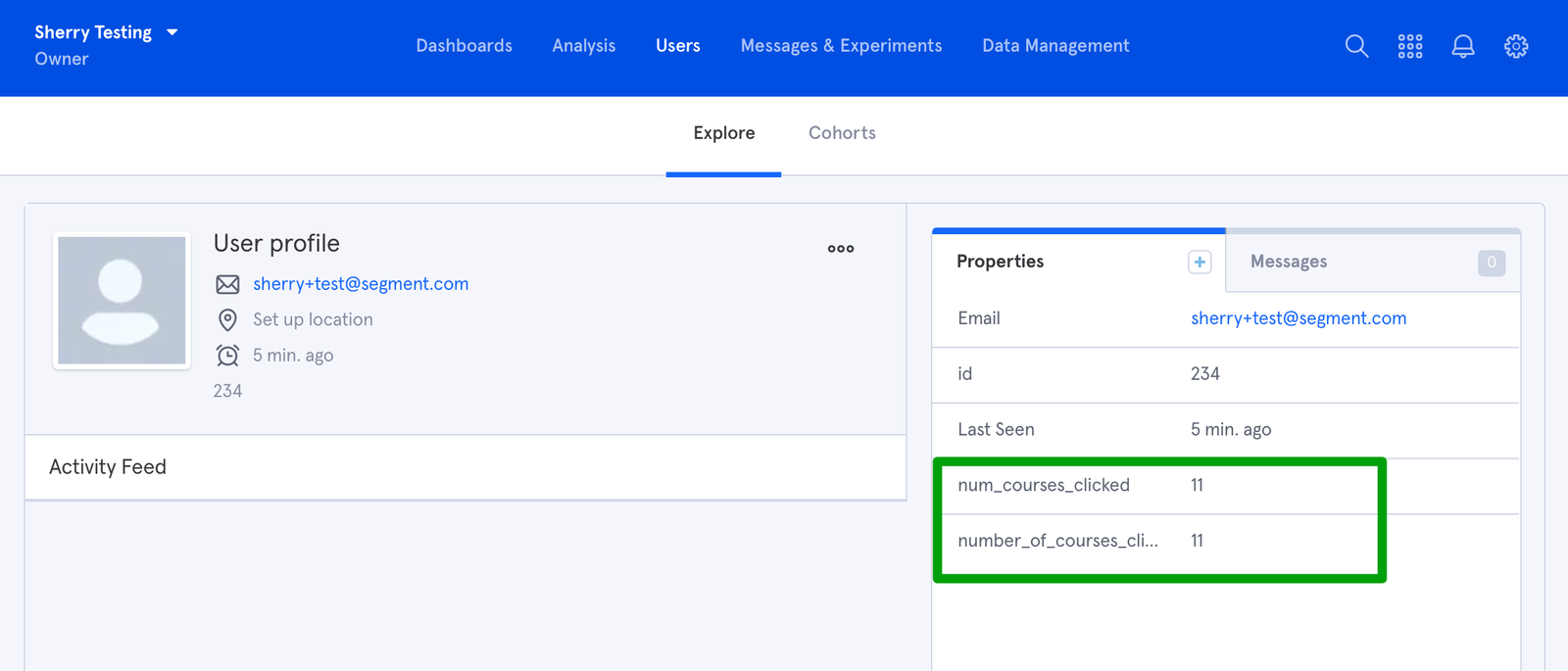The height and width of the screenshot is (671, 1568).
Task: Open notifications bell icon
Action: (x=1462, y=46)
